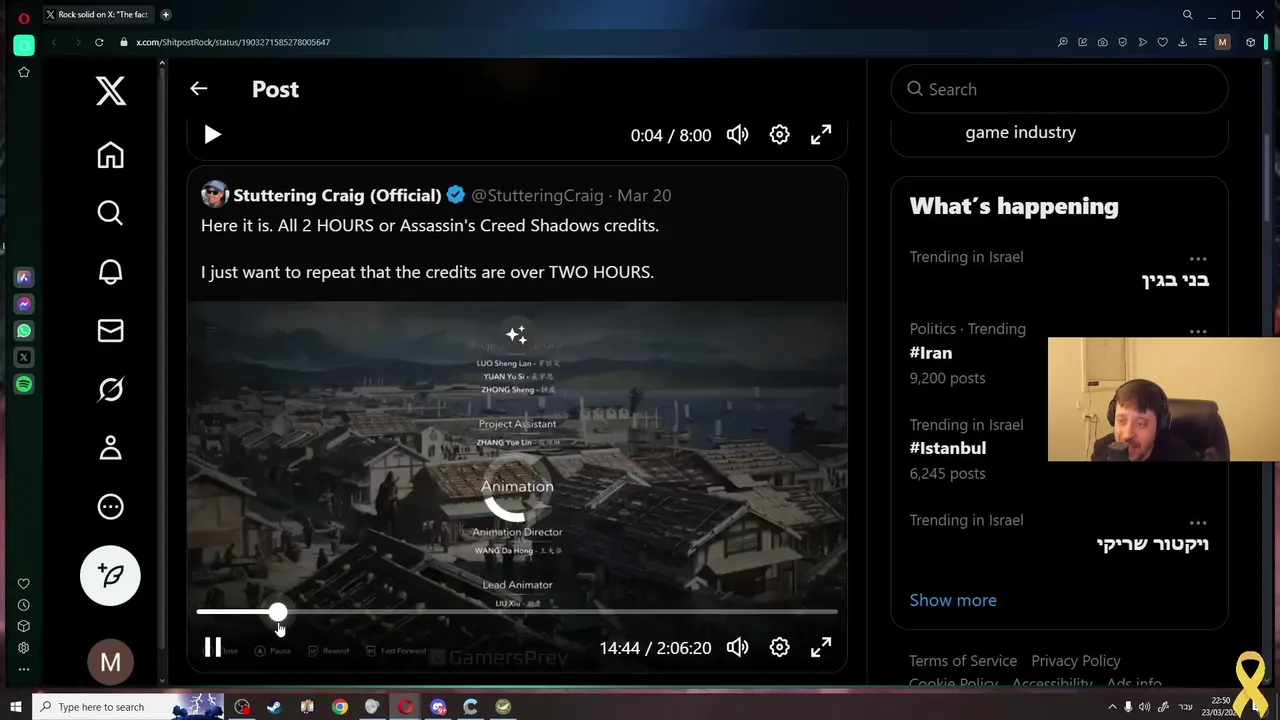The width and height of the screenshot is (1280, 720).
Task: Open Opera sidebar settings gear
Action: (x=24, y=648)
